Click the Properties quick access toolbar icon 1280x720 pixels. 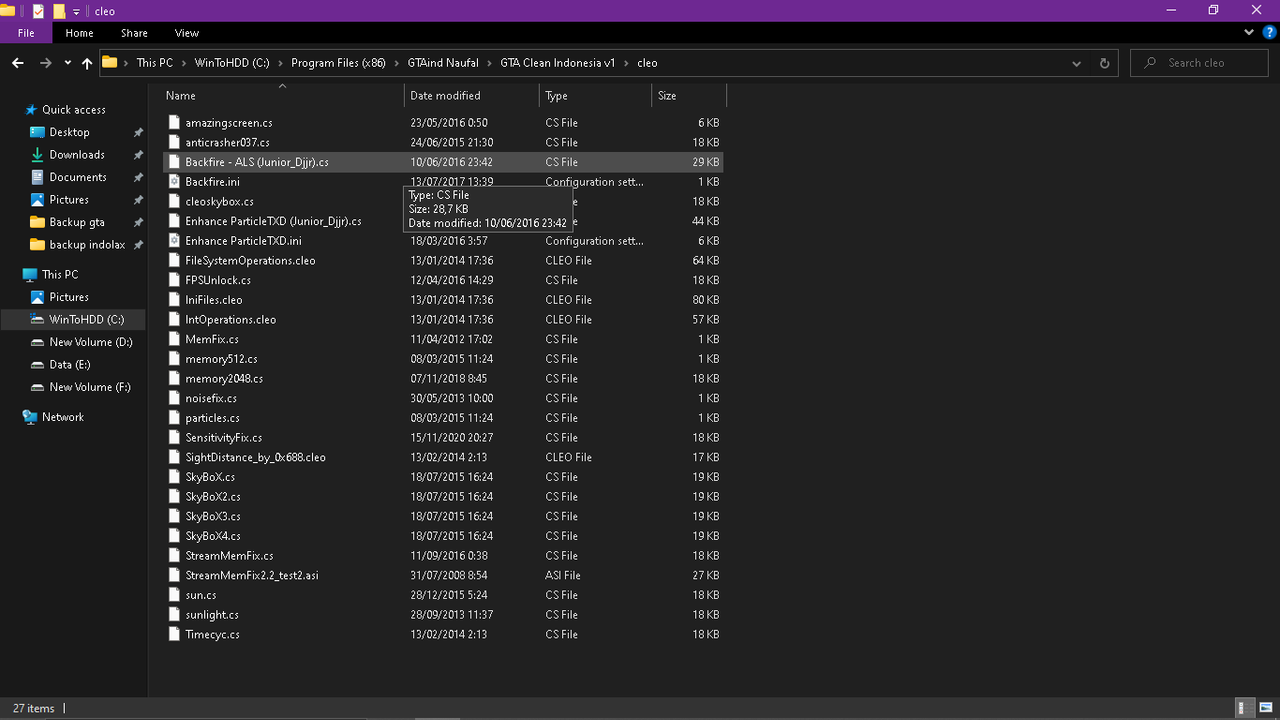click(38, 11)
